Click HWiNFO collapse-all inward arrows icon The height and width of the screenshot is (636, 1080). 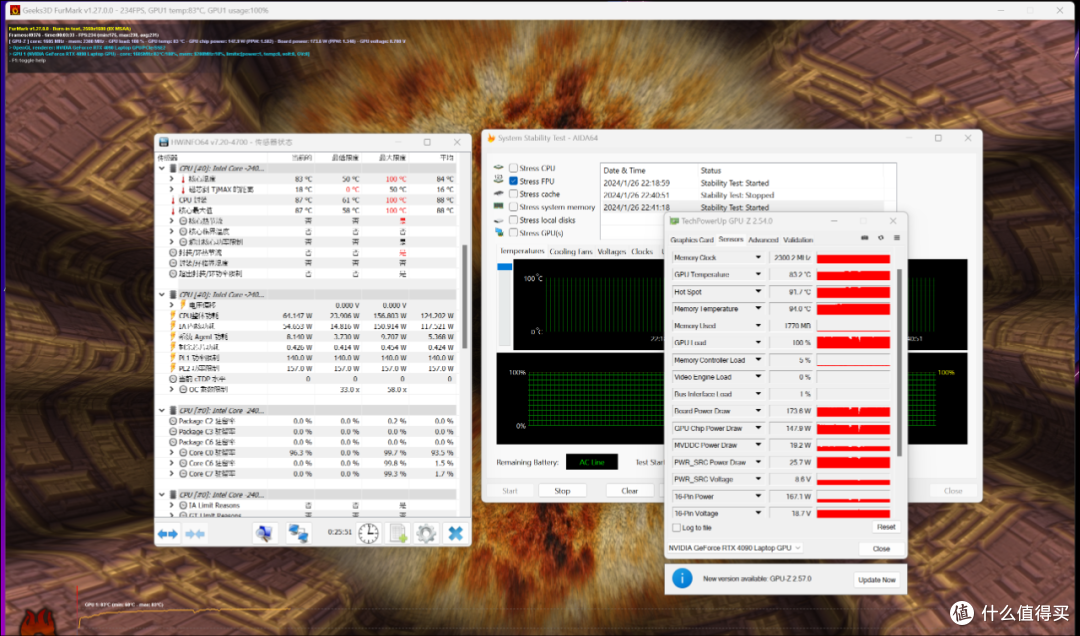(x=195, y=533)
